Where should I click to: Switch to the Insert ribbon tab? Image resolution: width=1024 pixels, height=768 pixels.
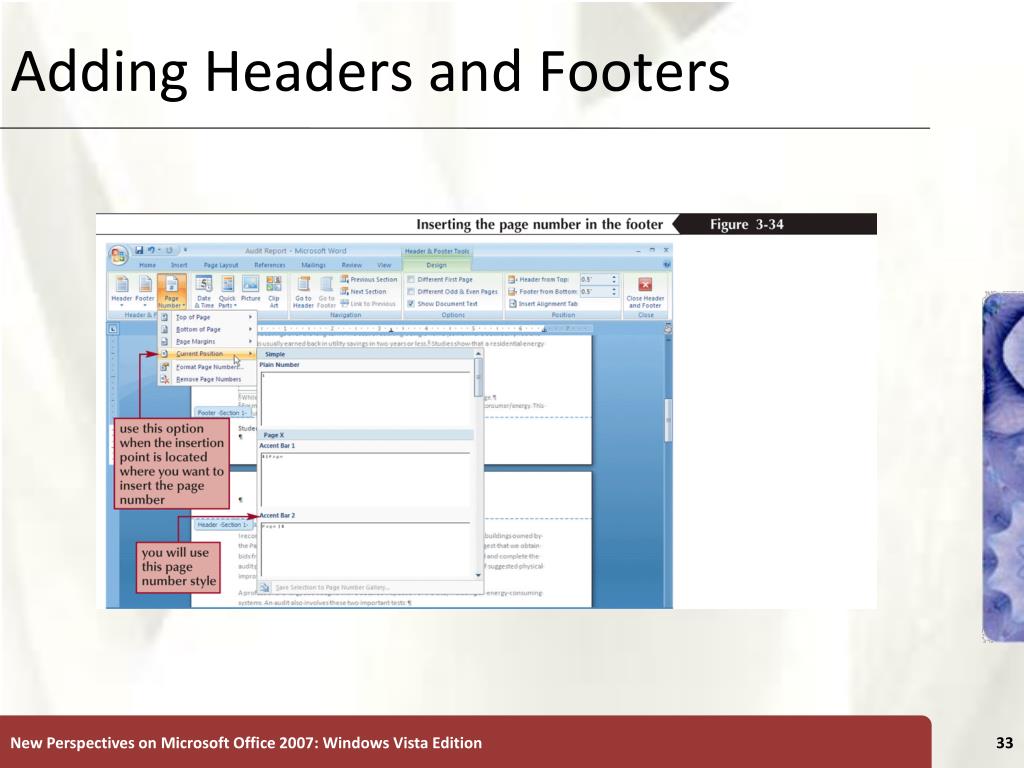pos(179,265)
